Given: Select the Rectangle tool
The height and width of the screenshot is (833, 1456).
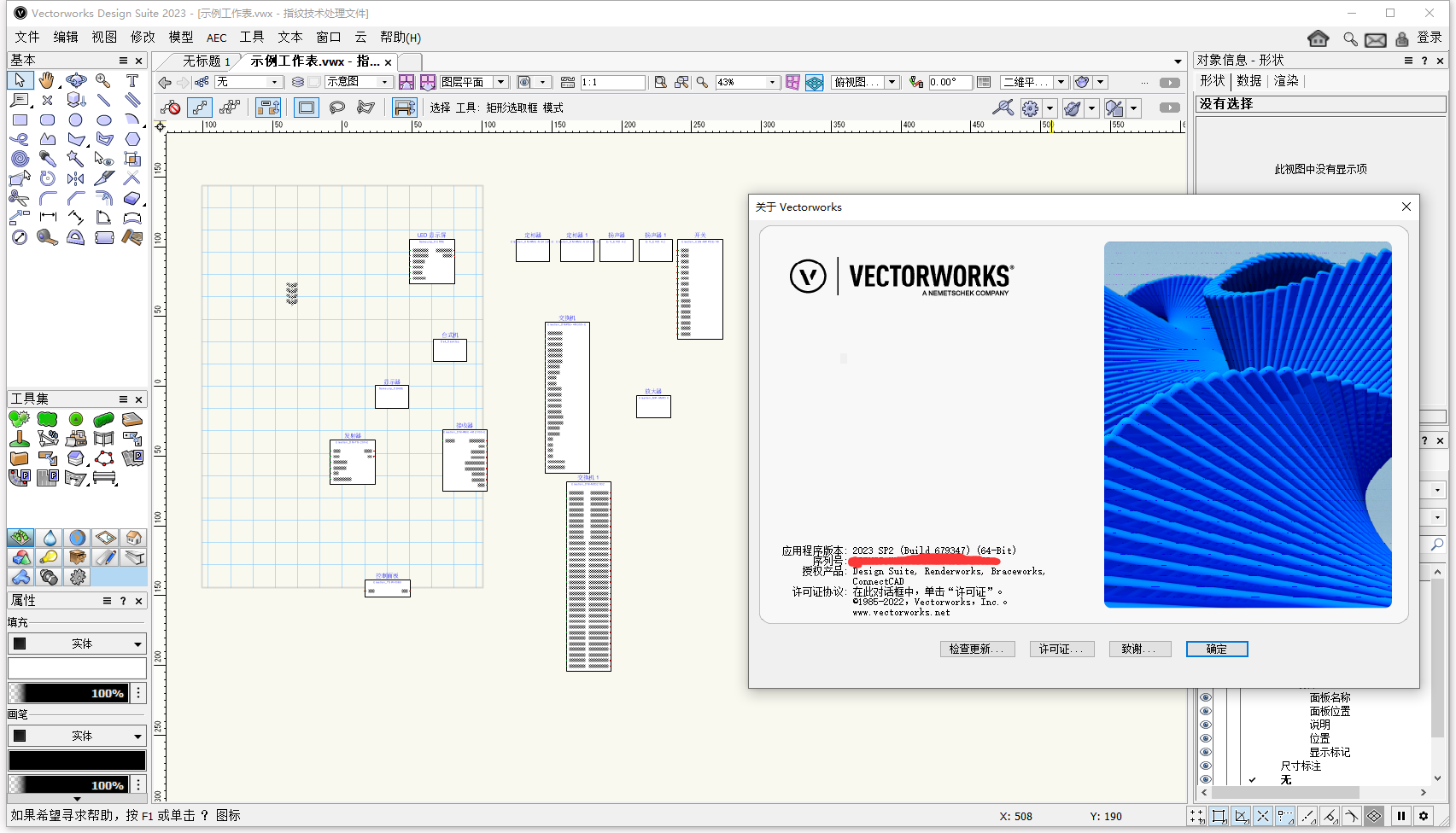Looking at the screenshot, I should tap(19, 119).
